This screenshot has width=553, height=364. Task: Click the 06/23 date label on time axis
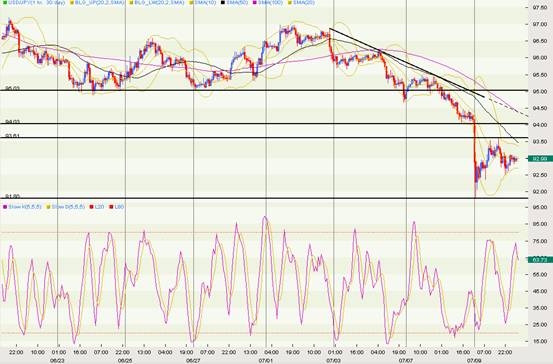(x=57, y=360)
